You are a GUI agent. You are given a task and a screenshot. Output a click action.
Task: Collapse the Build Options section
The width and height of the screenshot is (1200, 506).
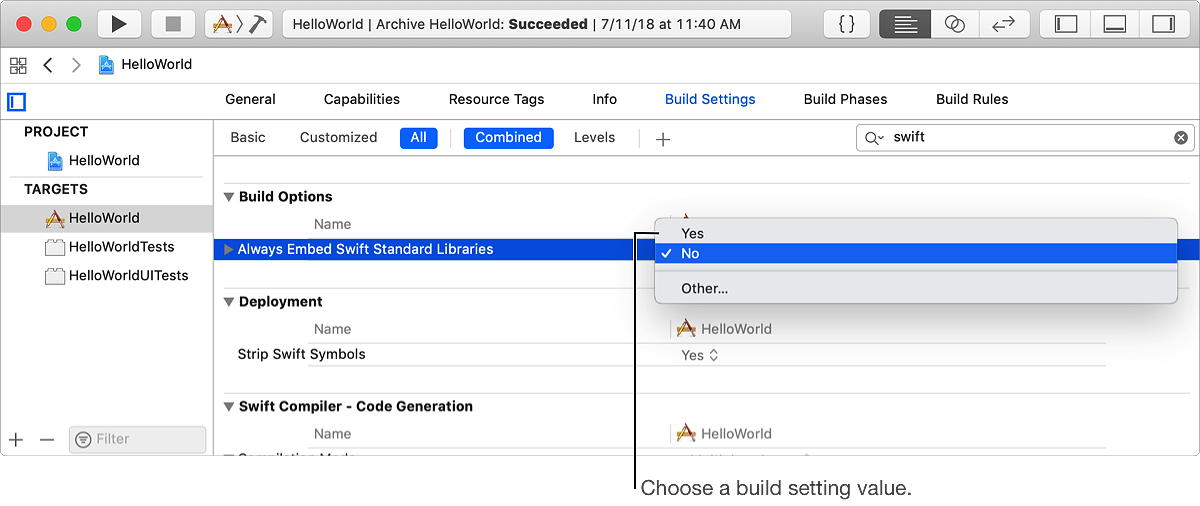[229, 197]
